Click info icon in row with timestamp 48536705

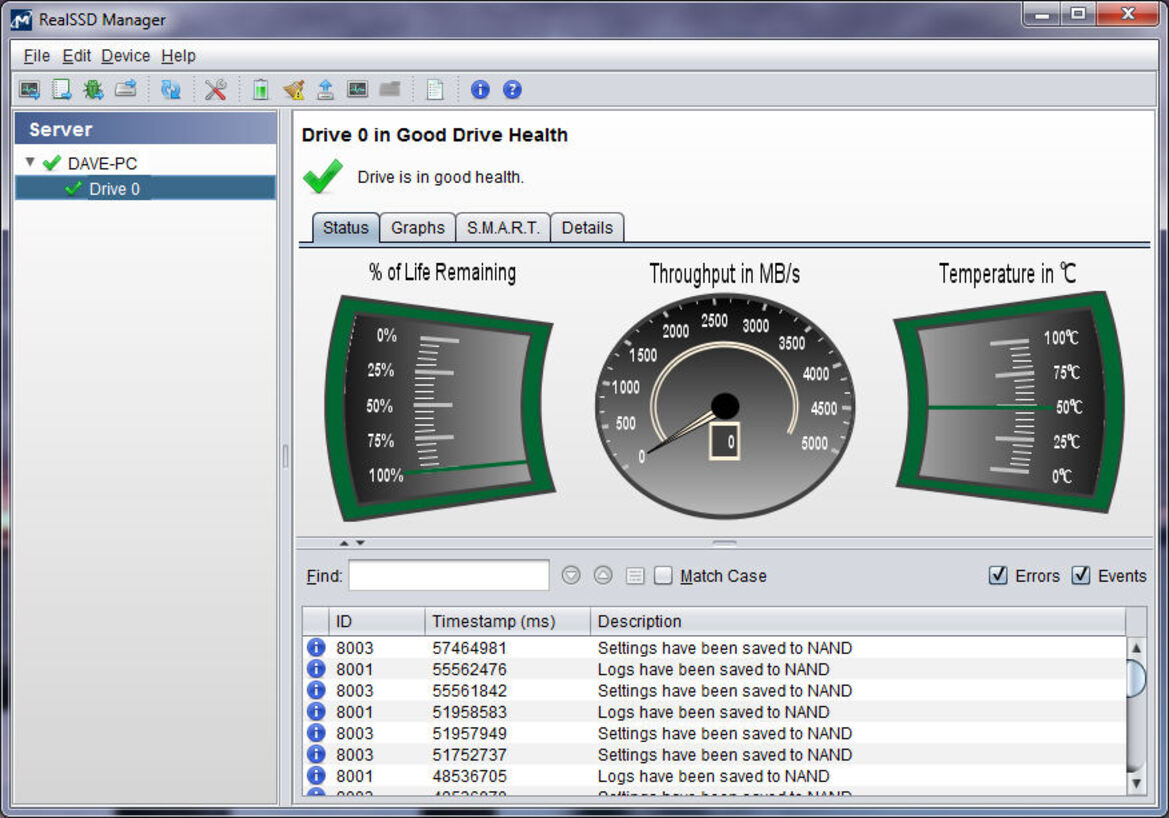316,775
